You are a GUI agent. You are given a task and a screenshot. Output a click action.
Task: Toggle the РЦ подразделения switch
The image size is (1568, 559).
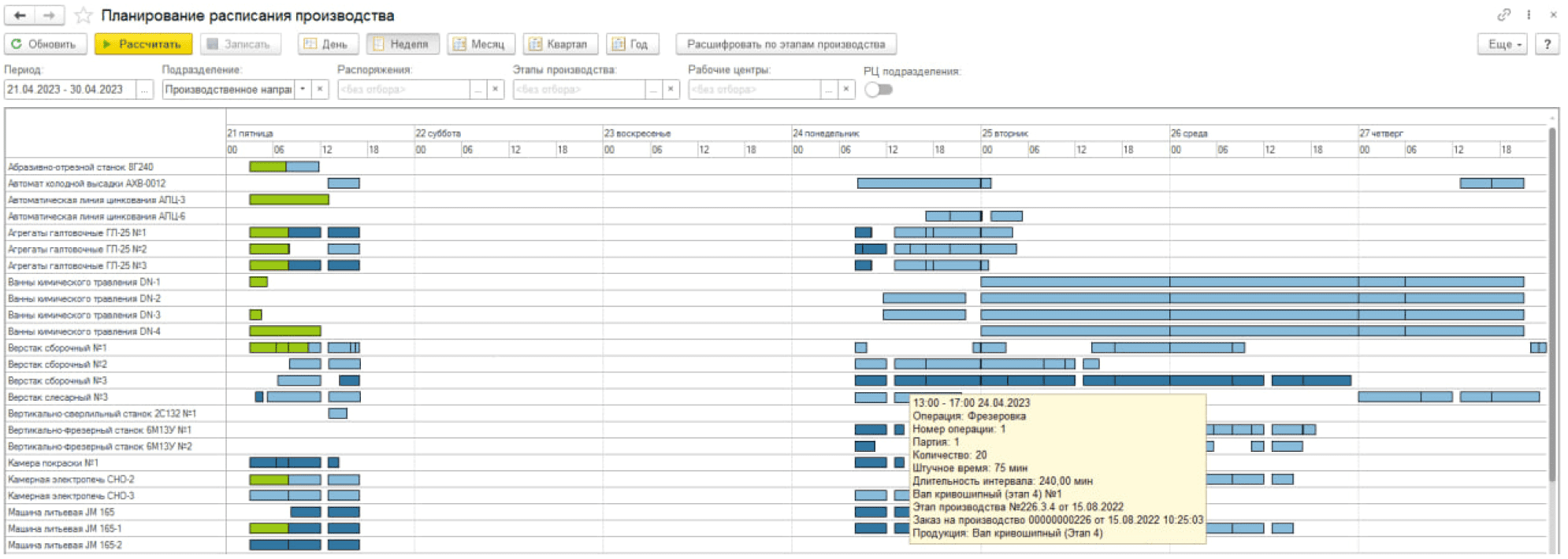[878, 90]
